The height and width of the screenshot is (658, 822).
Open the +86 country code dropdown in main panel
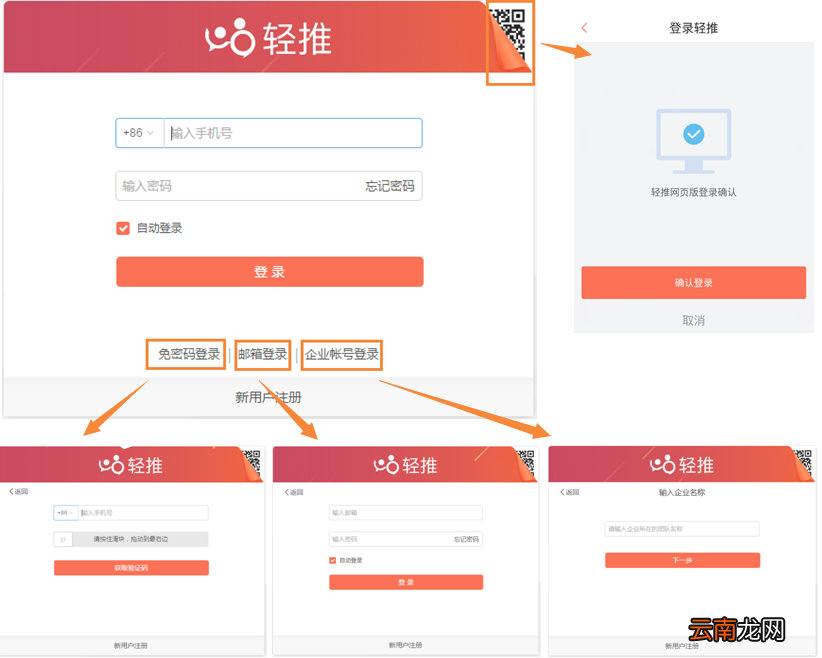[x=139, y=133]
